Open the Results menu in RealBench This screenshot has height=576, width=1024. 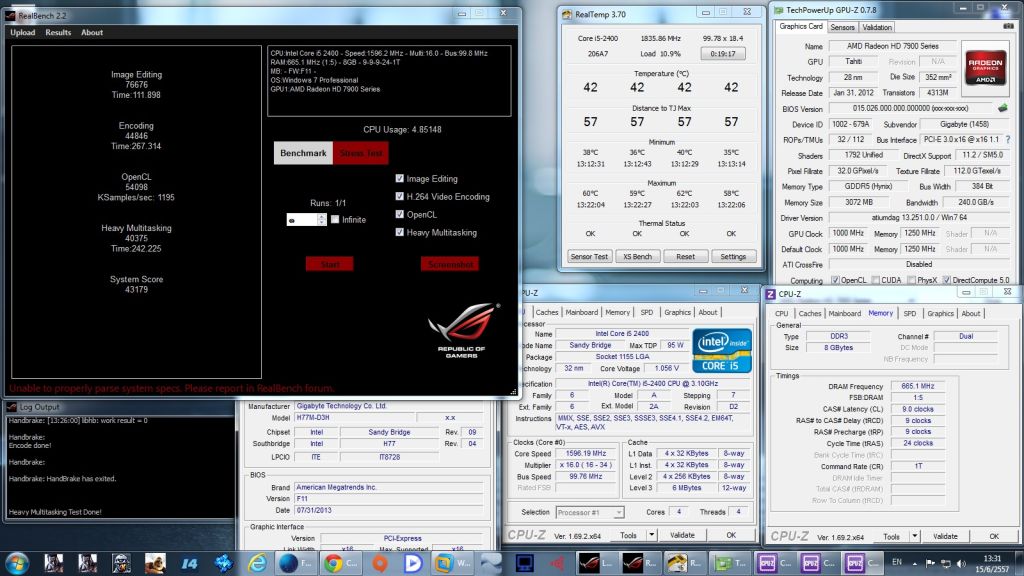point(58,32)
